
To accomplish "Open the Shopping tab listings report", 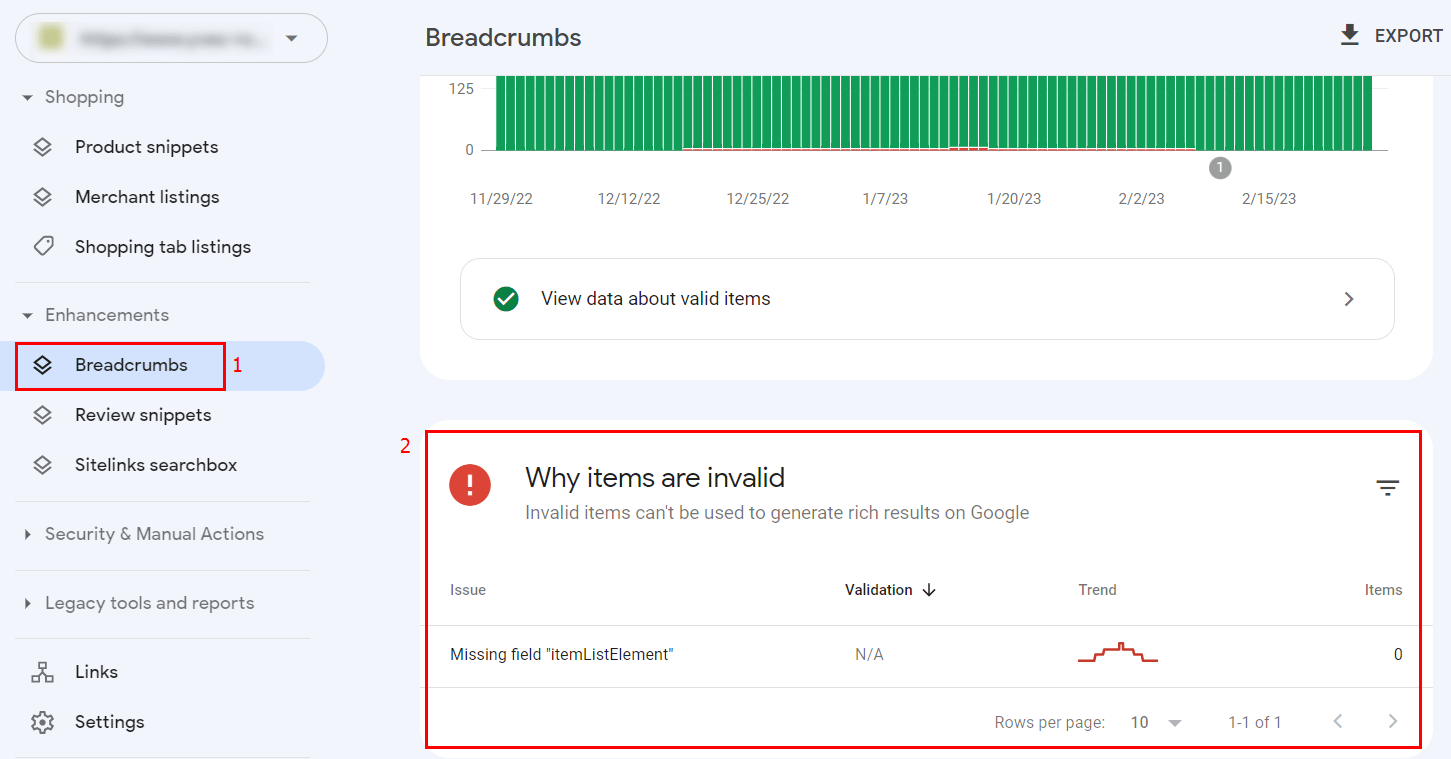I will (x=162, y=246).
